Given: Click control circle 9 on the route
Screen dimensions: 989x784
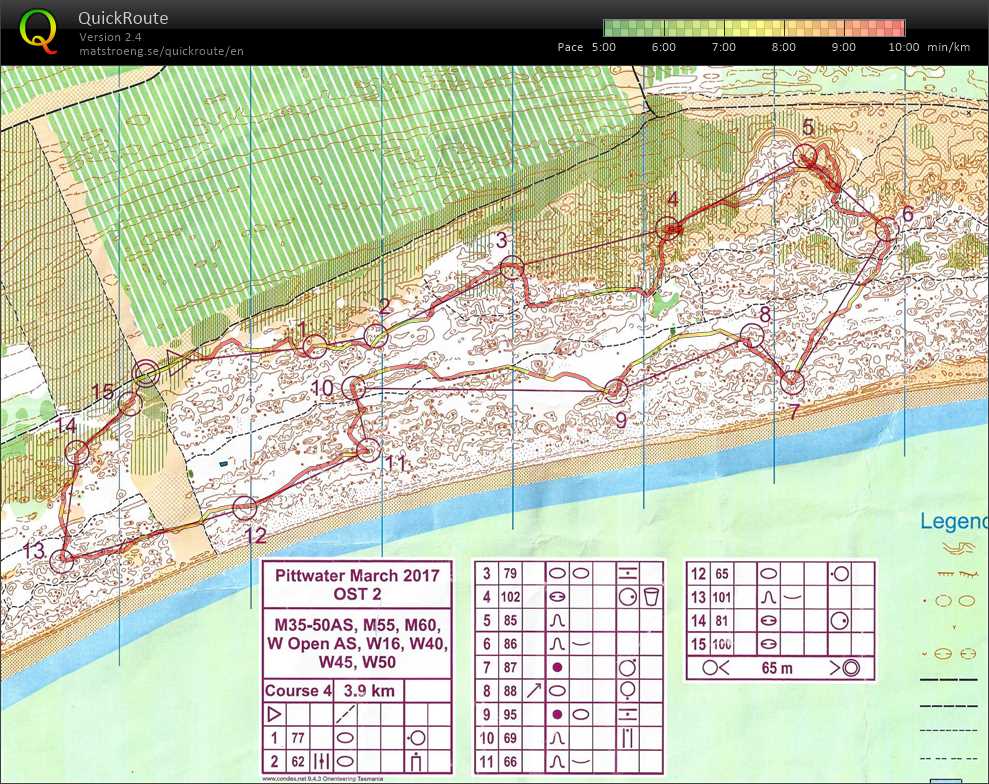Looking at the screenshot, I should tap(616, 391).
